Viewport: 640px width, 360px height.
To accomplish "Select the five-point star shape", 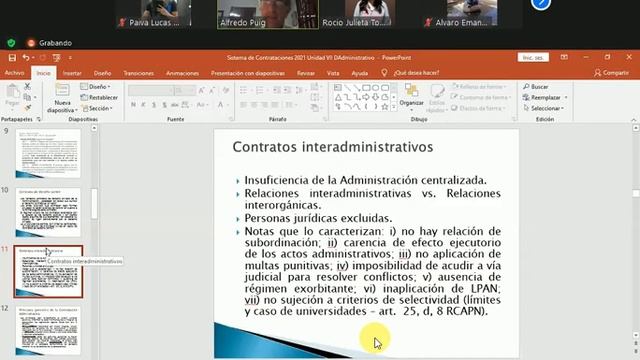I will [x=384, y=107].
